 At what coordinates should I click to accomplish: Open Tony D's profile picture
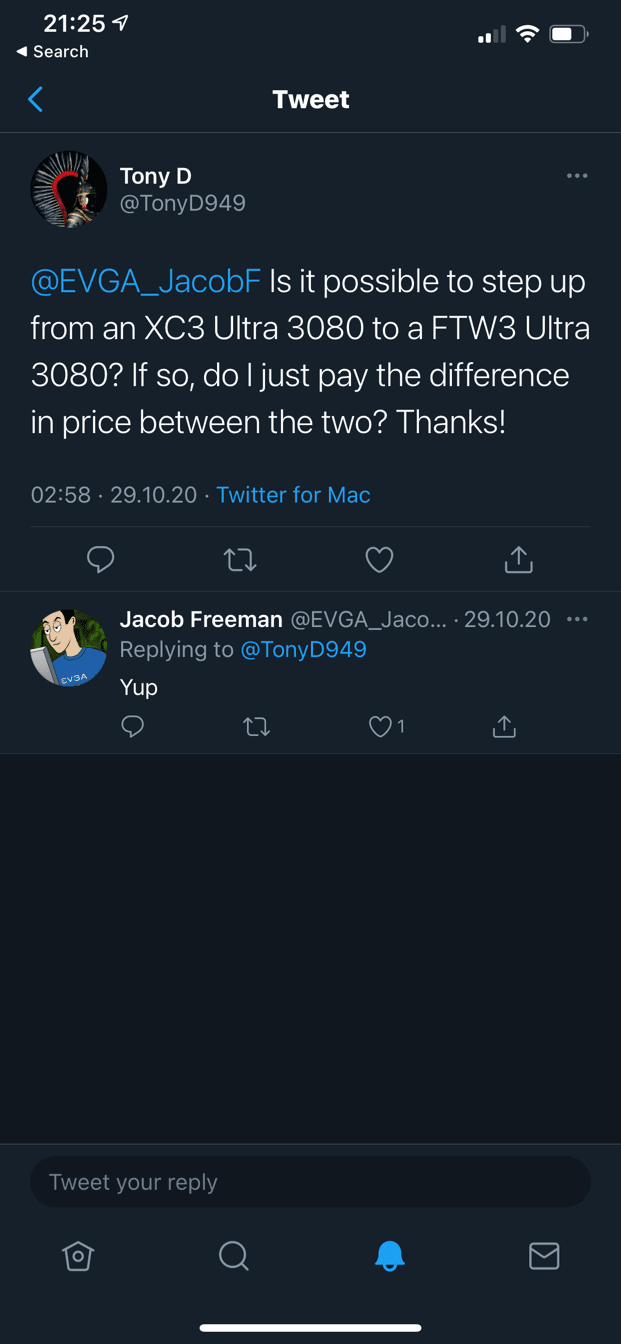pos(69,190)
